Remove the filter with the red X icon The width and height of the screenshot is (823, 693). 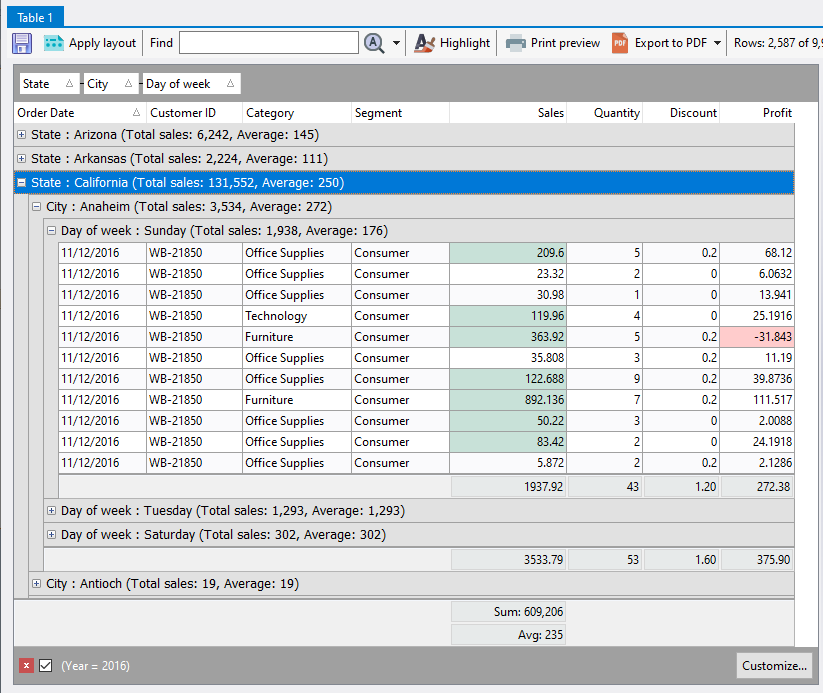[x=26, y=666]
